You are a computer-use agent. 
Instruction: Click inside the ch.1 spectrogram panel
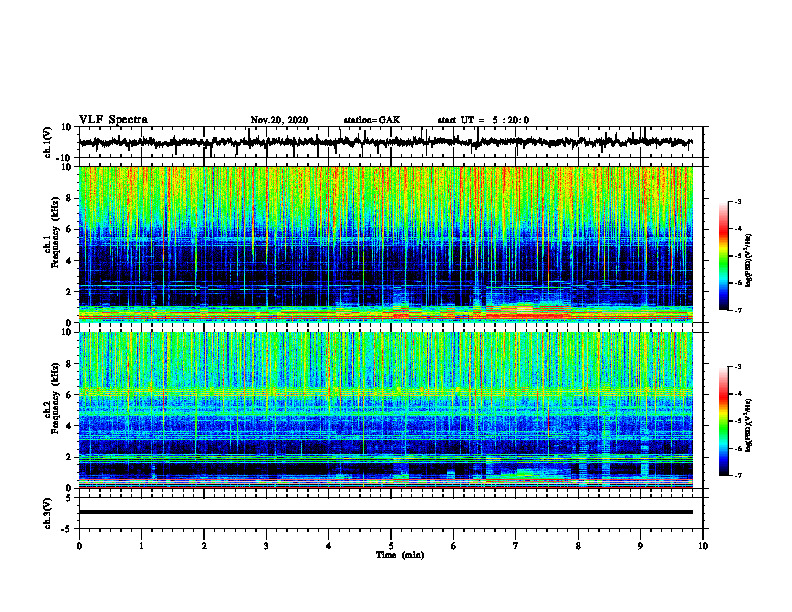point(385,244)
